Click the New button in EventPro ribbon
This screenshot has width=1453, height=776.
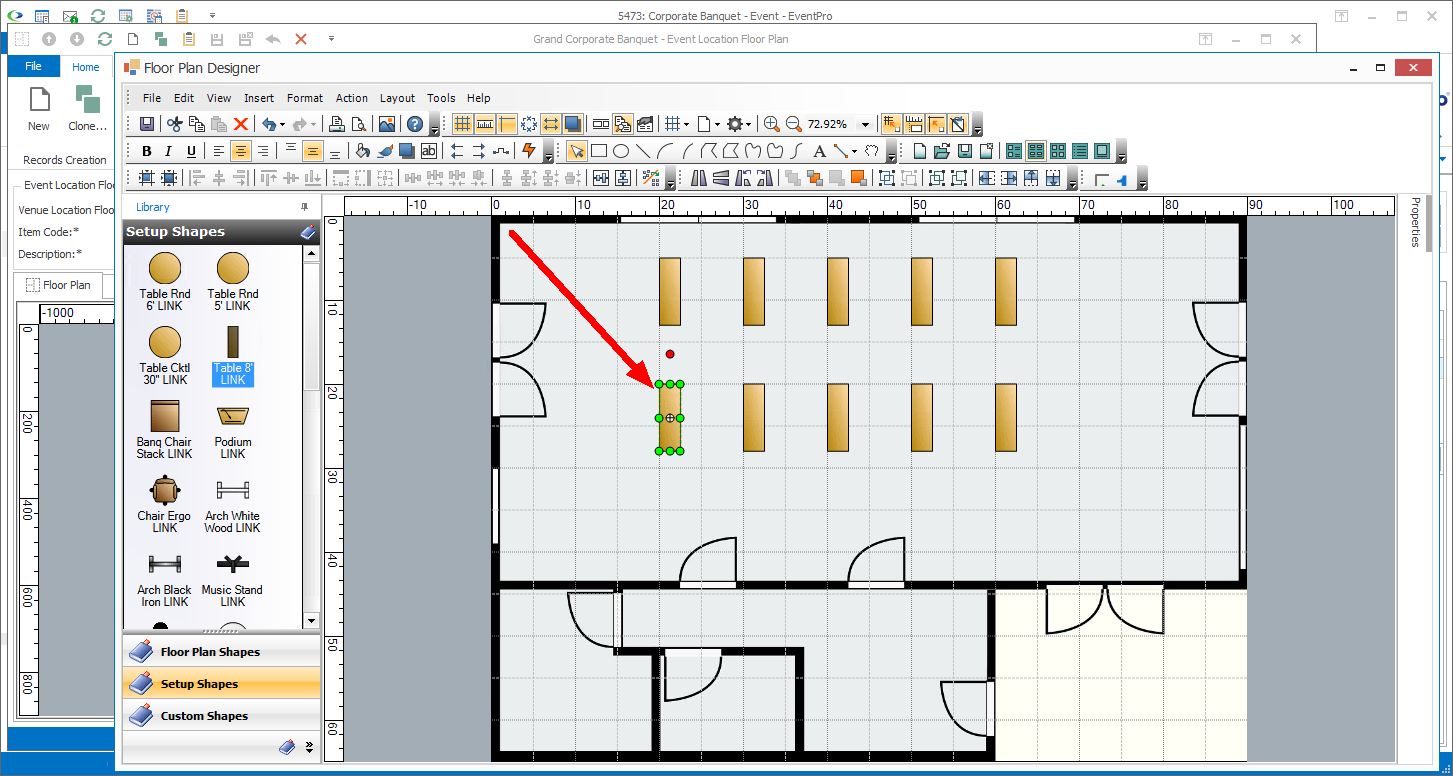tap(39, 108)
